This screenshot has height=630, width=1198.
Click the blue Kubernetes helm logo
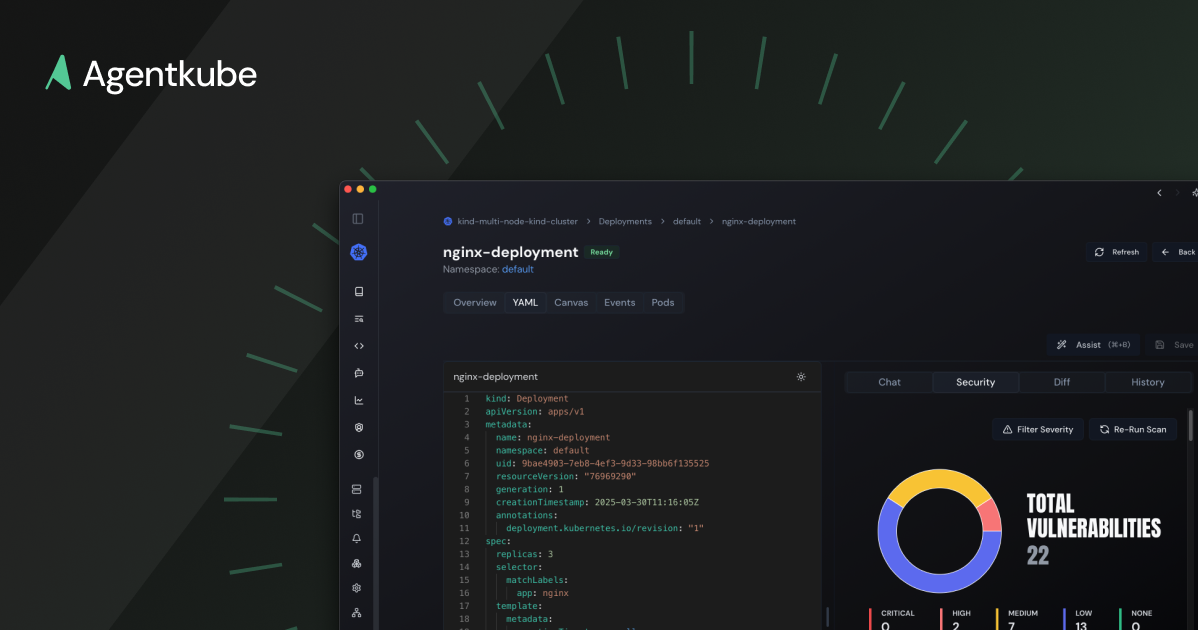click(358, 252)
